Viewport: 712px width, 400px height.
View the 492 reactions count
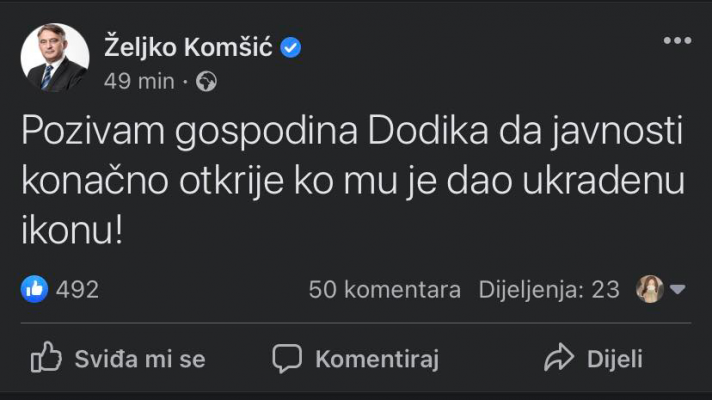pos(77,290)
